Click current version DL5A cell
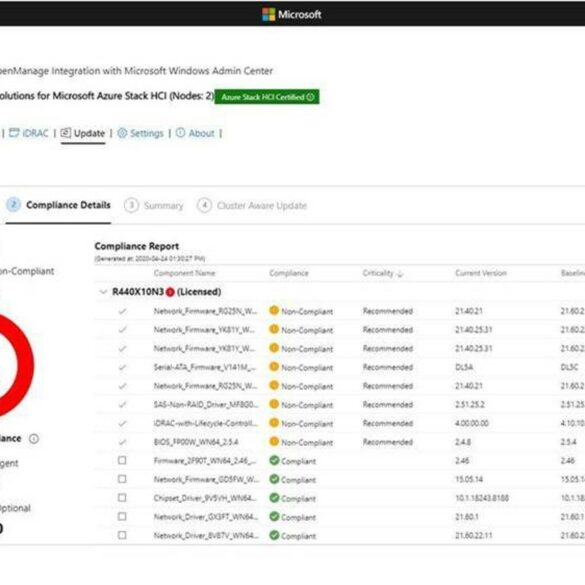This screenshot has height=585, width=585. click(x=464, y=367)
